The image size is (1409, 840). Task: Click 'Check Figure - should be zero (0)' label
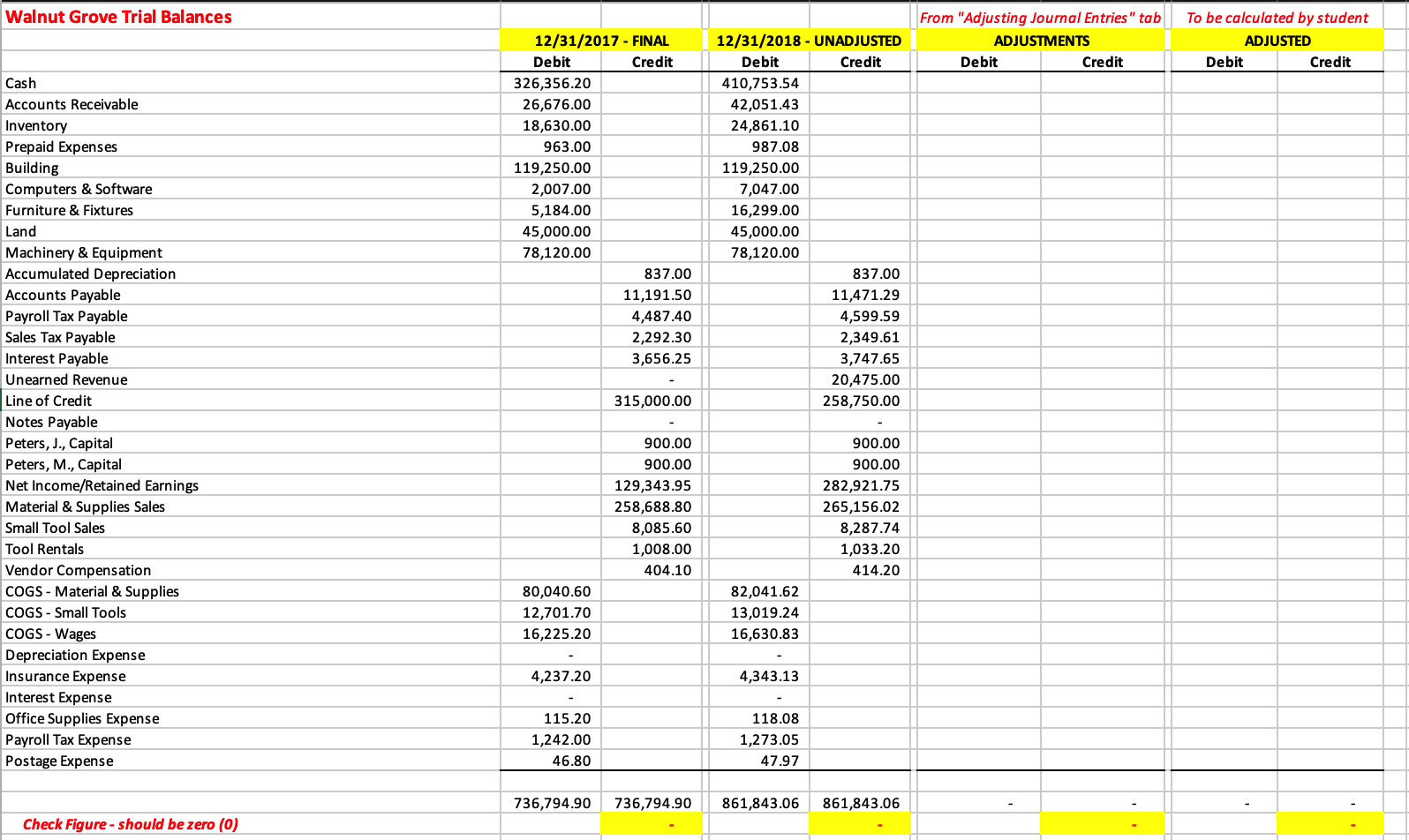tap(130, 824)
